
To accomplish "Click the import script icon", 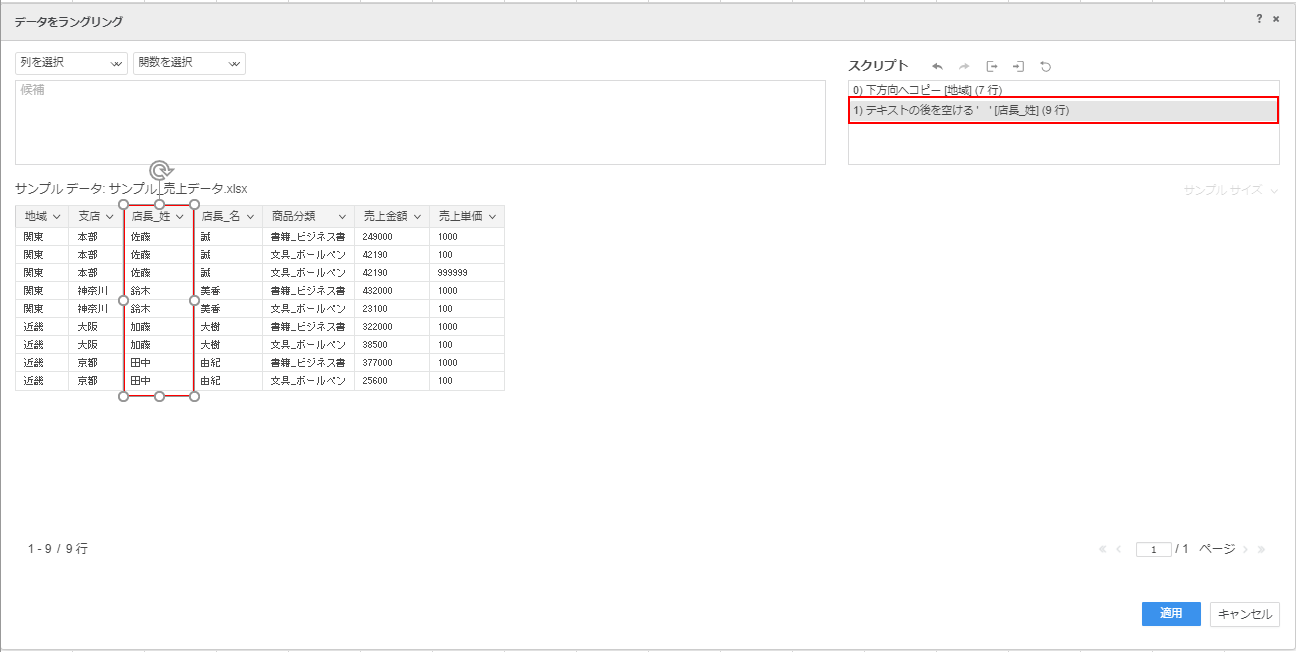I will click(x=1018, y=66).
